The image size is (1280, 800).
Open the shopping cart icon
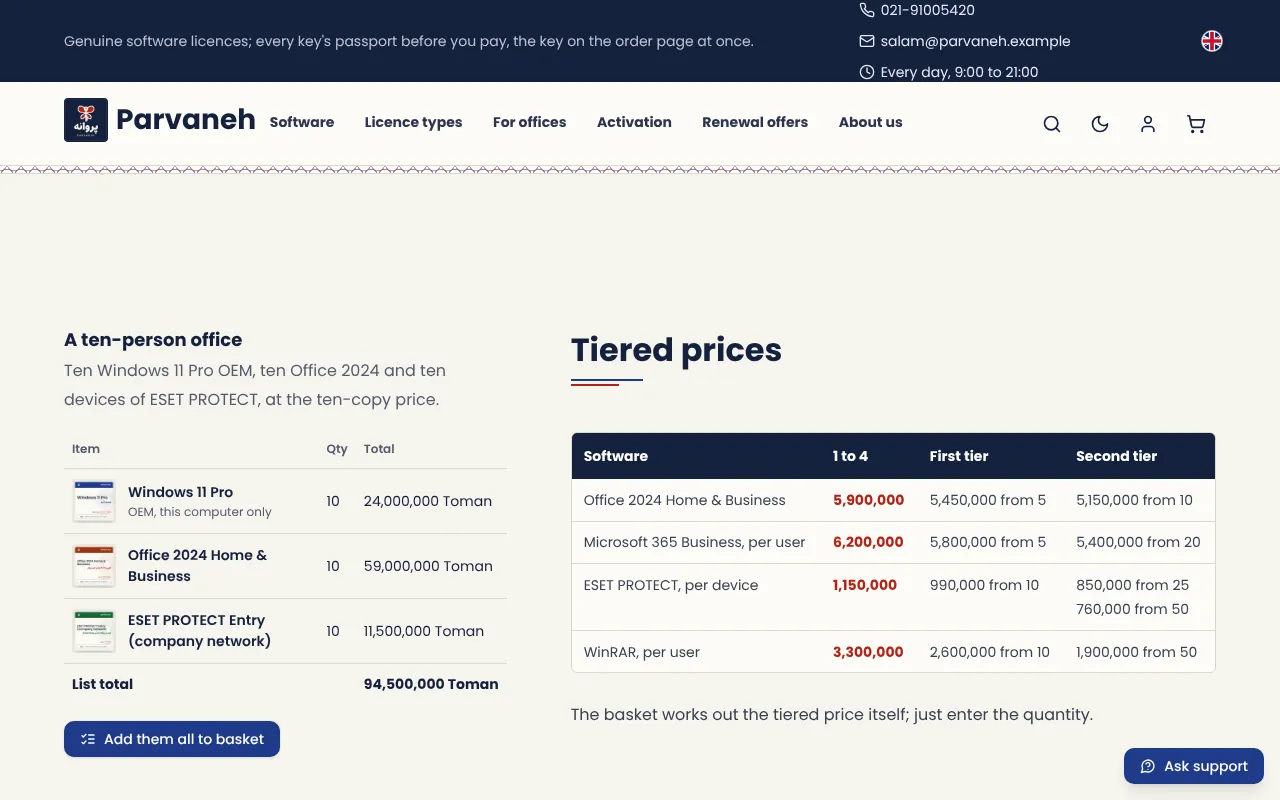coord(1196,124)
